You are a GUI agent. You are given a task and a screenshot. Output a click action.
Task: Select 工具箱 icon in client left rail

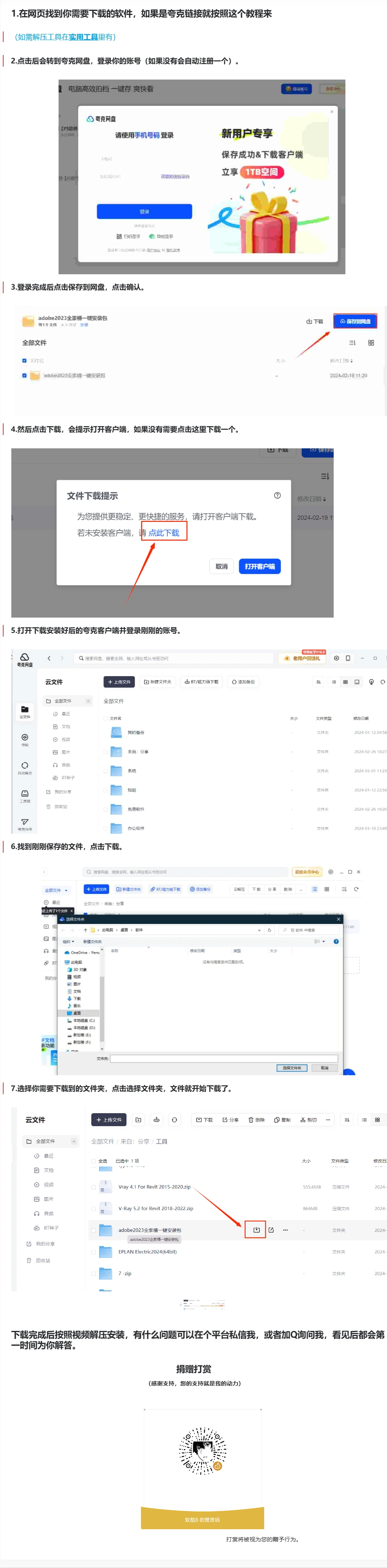[24, 796]
